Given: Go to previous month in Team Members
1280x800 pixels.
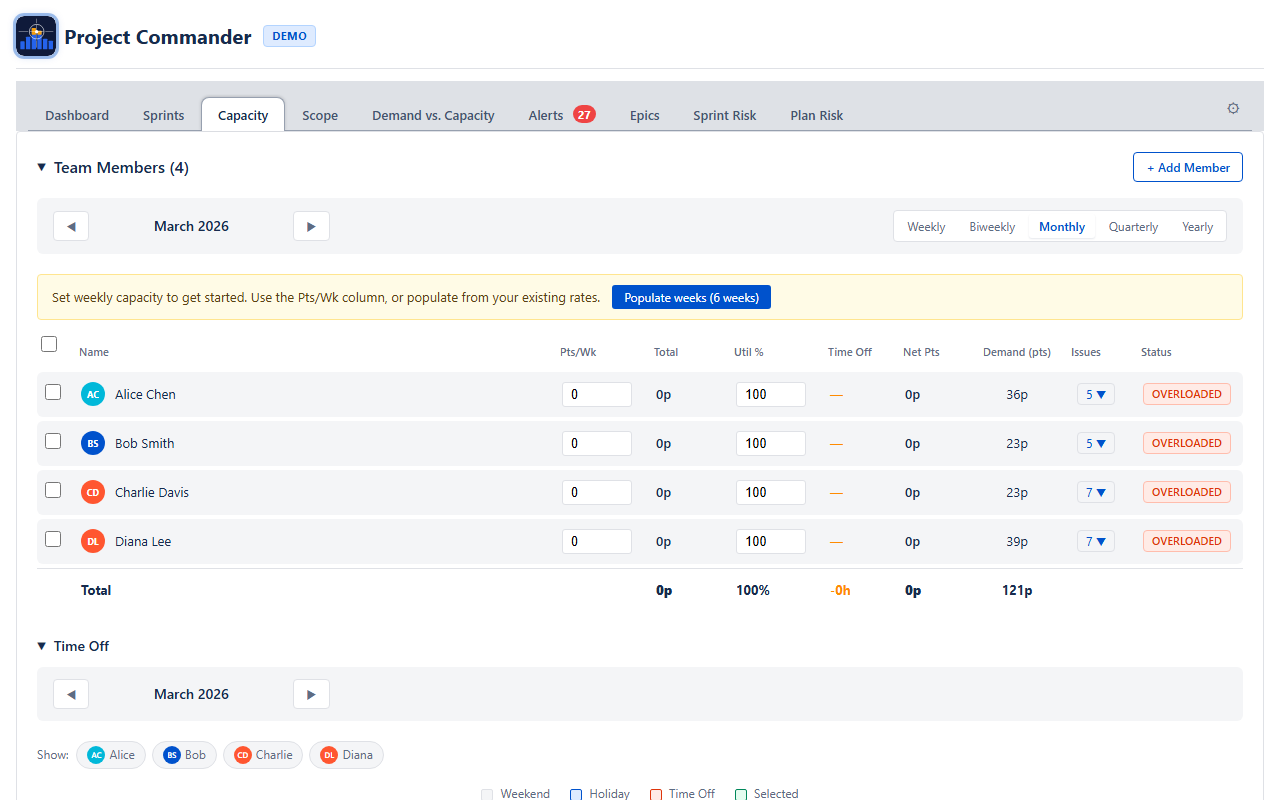Looking at the screenshot, I should 71,226.
